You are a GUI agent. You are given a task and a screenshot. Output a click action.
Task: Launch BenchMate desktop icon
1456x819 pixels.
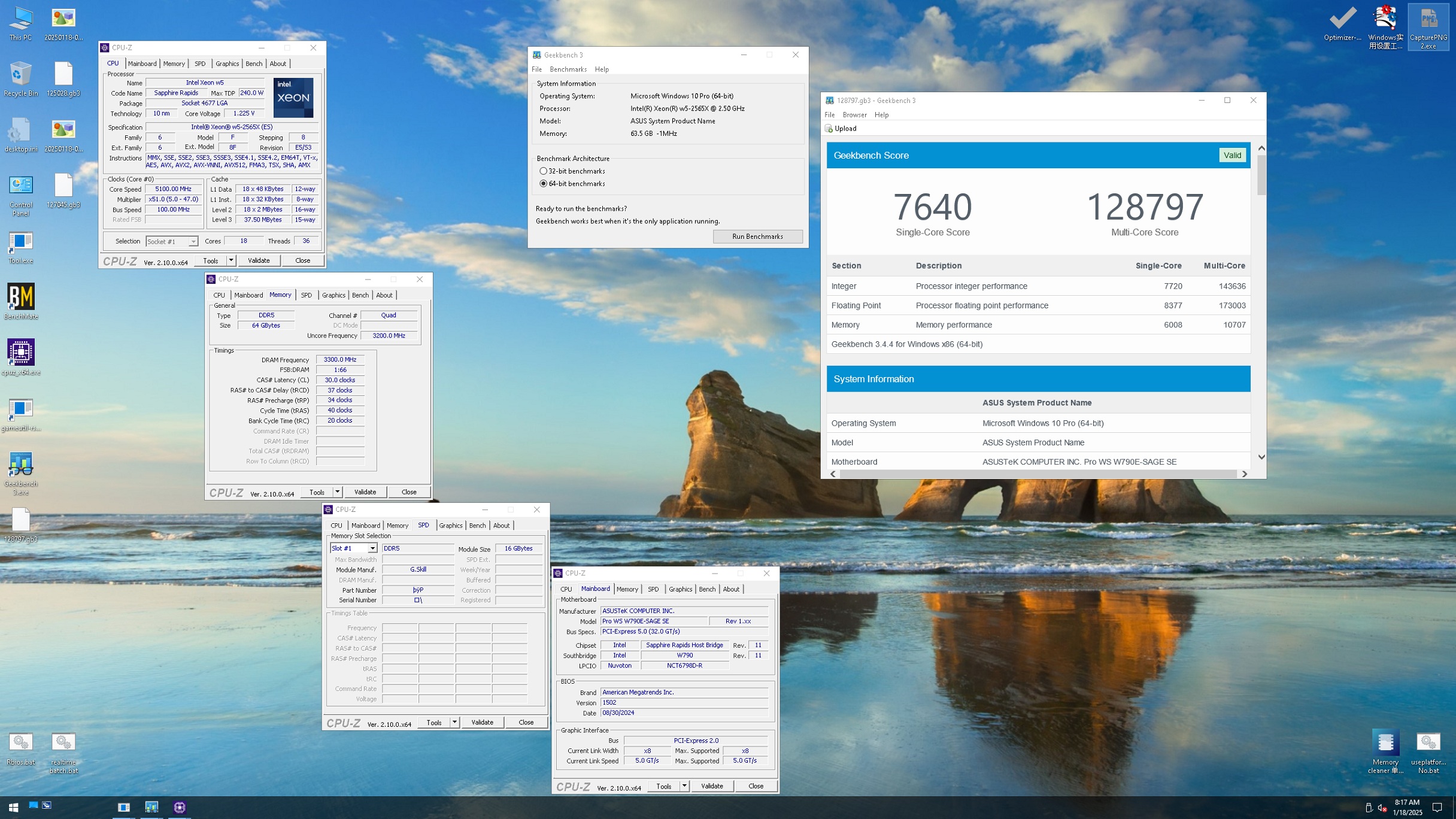(20, 302)
